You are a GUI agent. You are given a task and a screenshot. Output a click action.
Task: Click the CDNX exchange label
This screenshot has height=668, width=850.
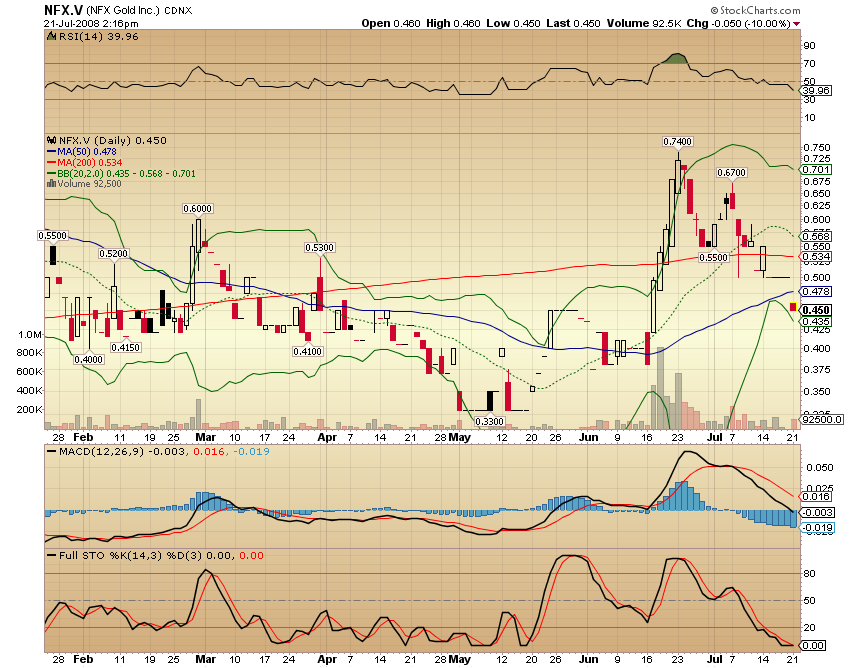coord(177,10)
